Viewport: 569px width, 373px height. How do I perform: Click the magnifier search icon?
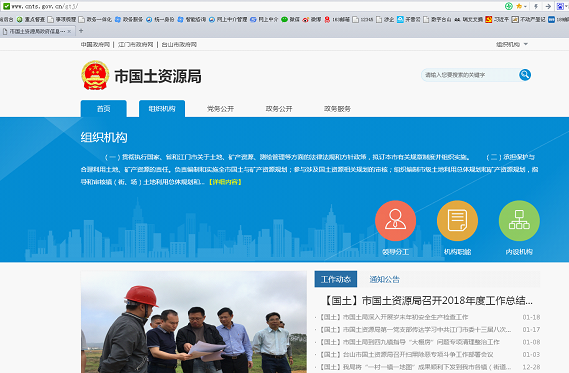coord(525,75)
